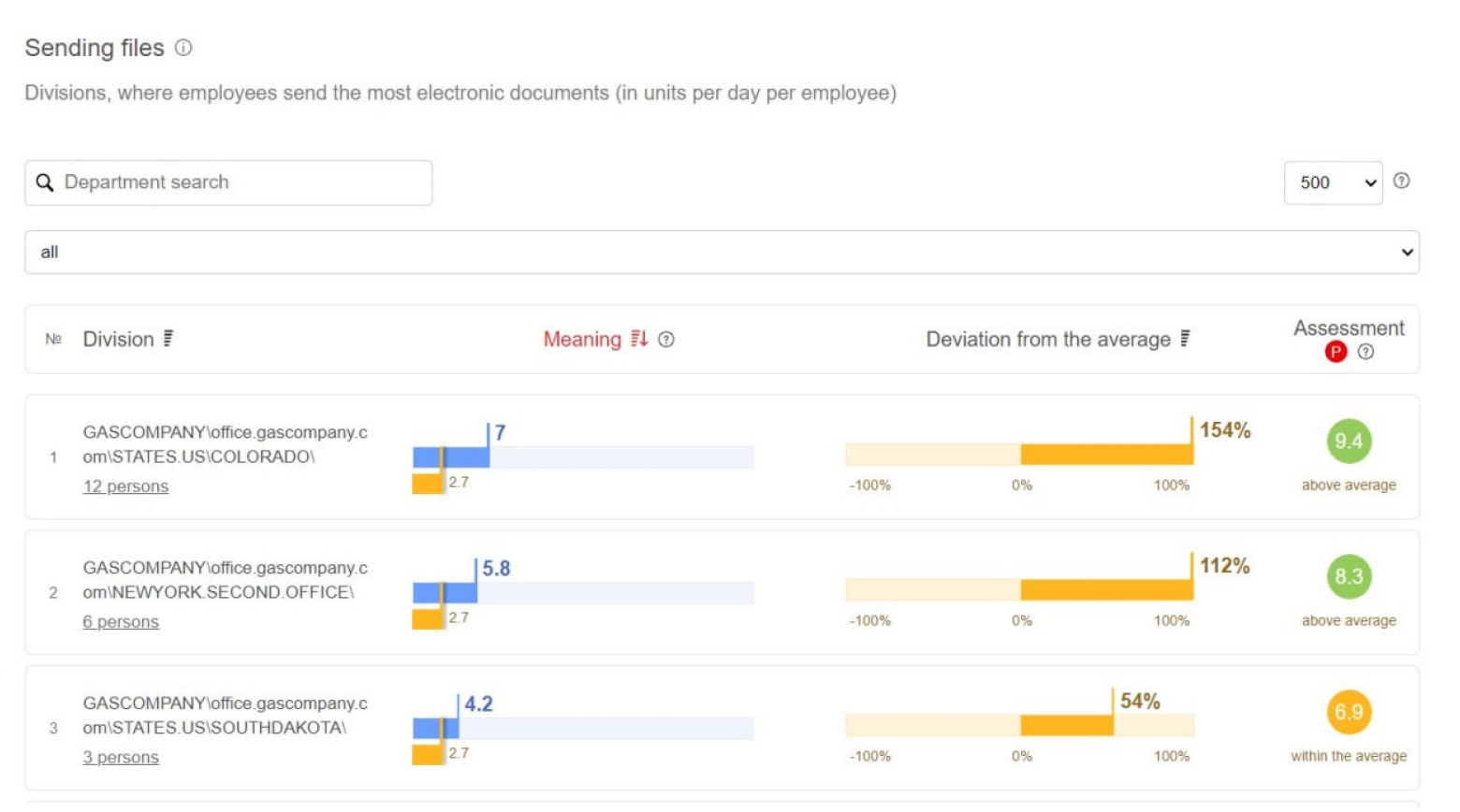Sort by Division column icon
The height and width of the screenshot is (812, 1460).
[x=168, y=339]
